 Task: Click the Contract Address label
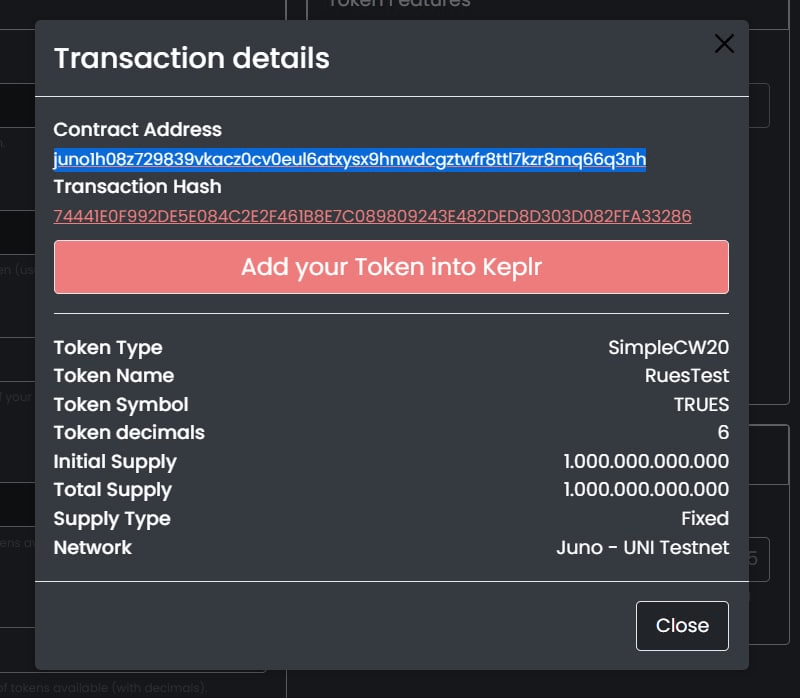[x=138, y=129]
